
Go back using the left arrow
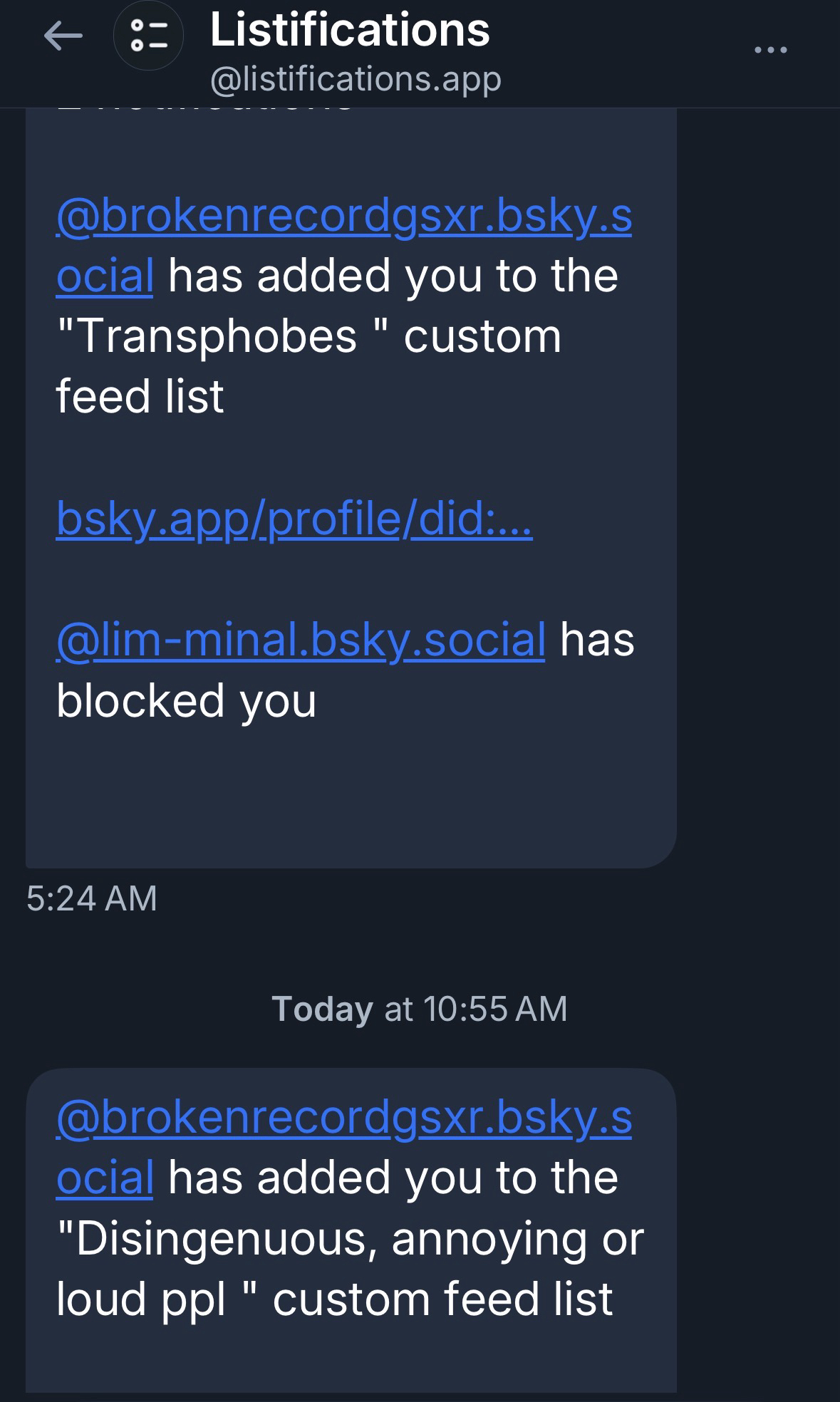[63, 36]
